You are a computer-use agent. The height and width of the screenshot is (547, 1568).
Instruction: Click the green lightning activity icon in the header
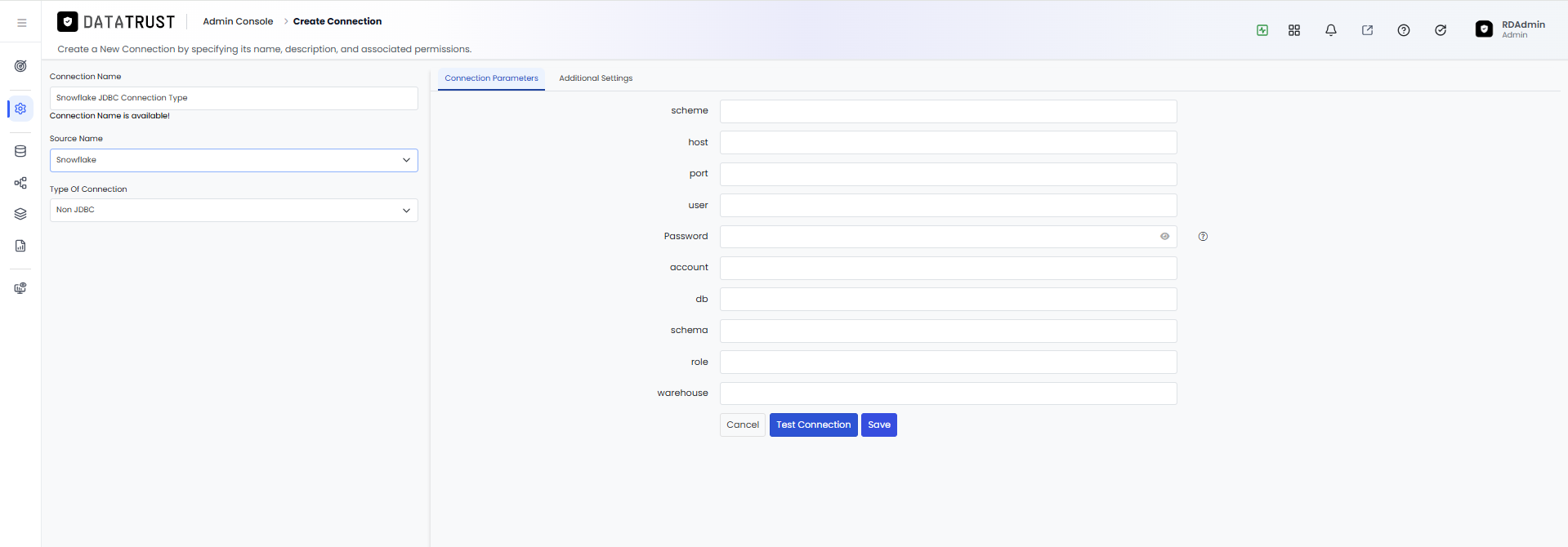pos(1262,30)
